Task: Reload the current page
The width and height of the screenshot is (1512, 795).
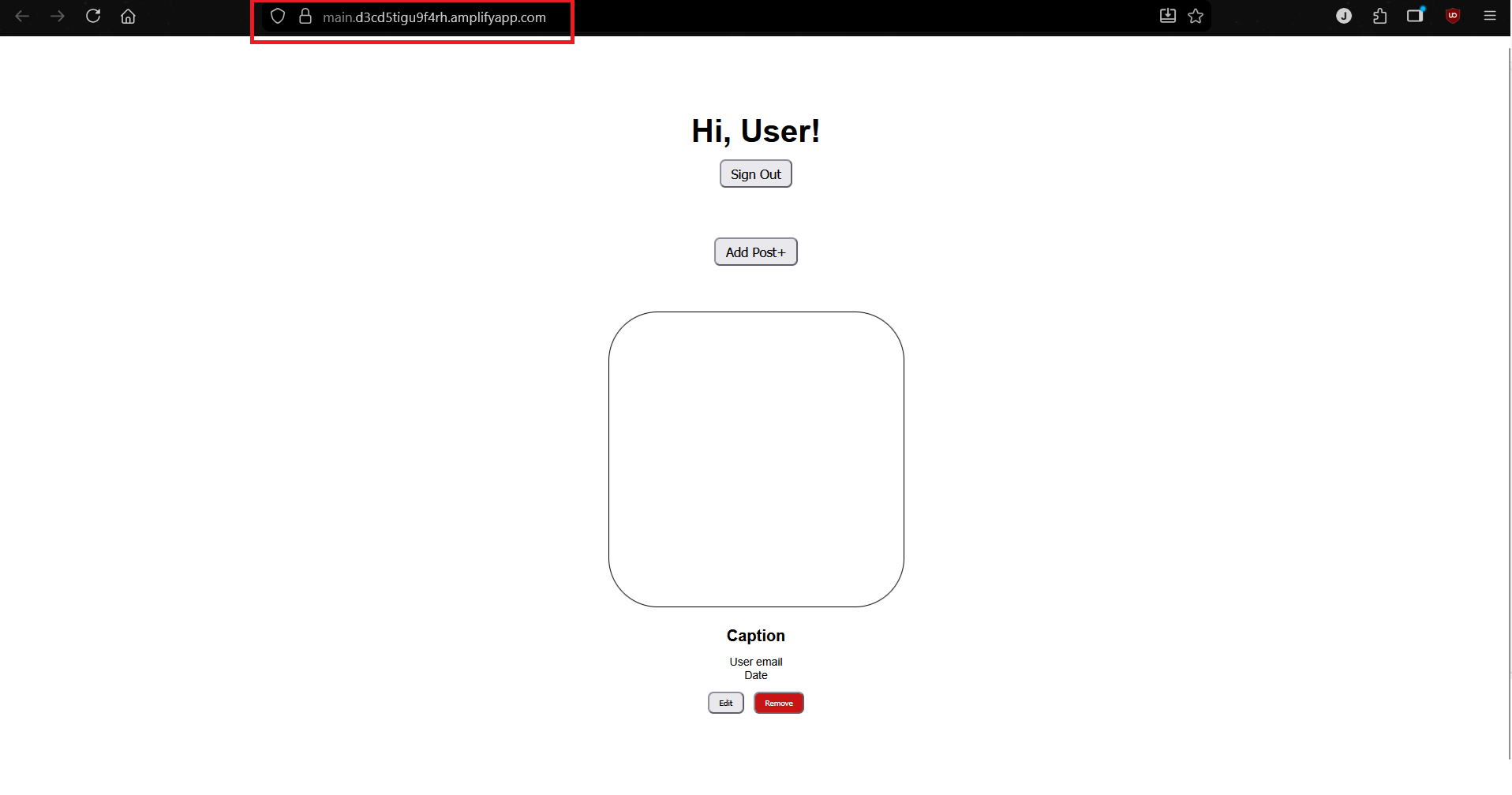Action: [x=93, y=16]
